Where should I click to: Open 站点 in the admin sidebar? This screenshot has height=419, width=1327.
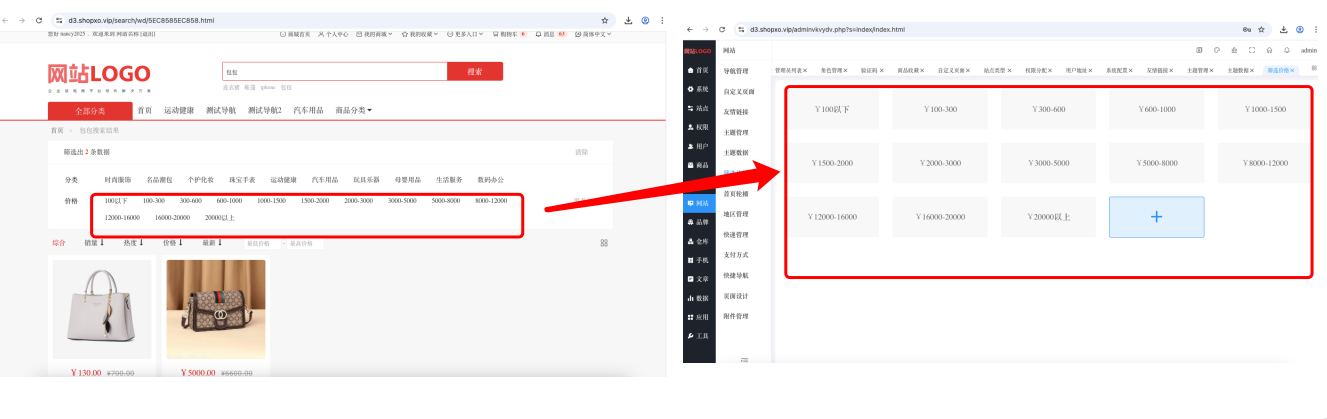point(698,108)
